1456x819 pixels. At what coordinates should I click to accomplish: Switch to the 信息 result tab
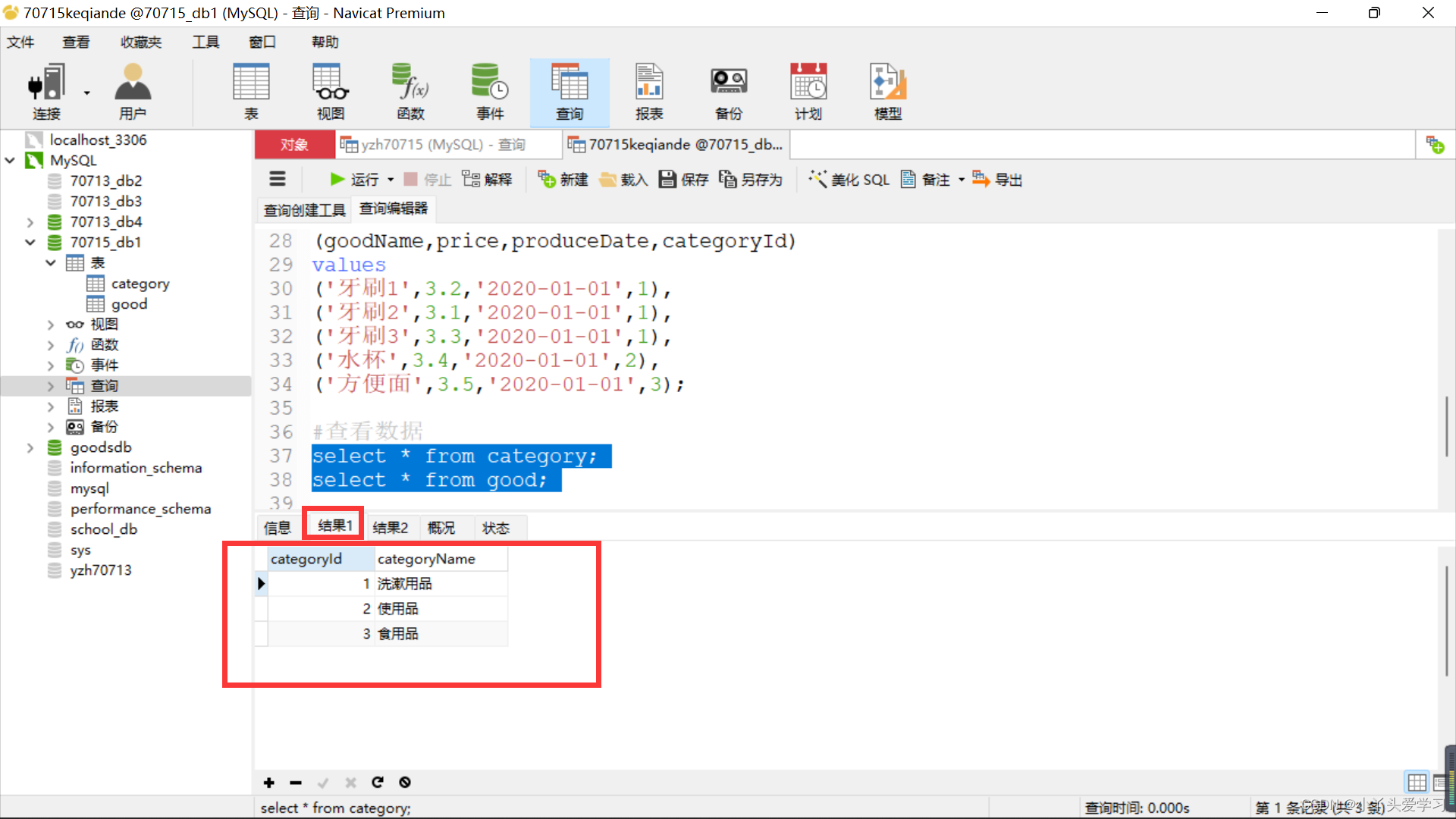point(277,528)
